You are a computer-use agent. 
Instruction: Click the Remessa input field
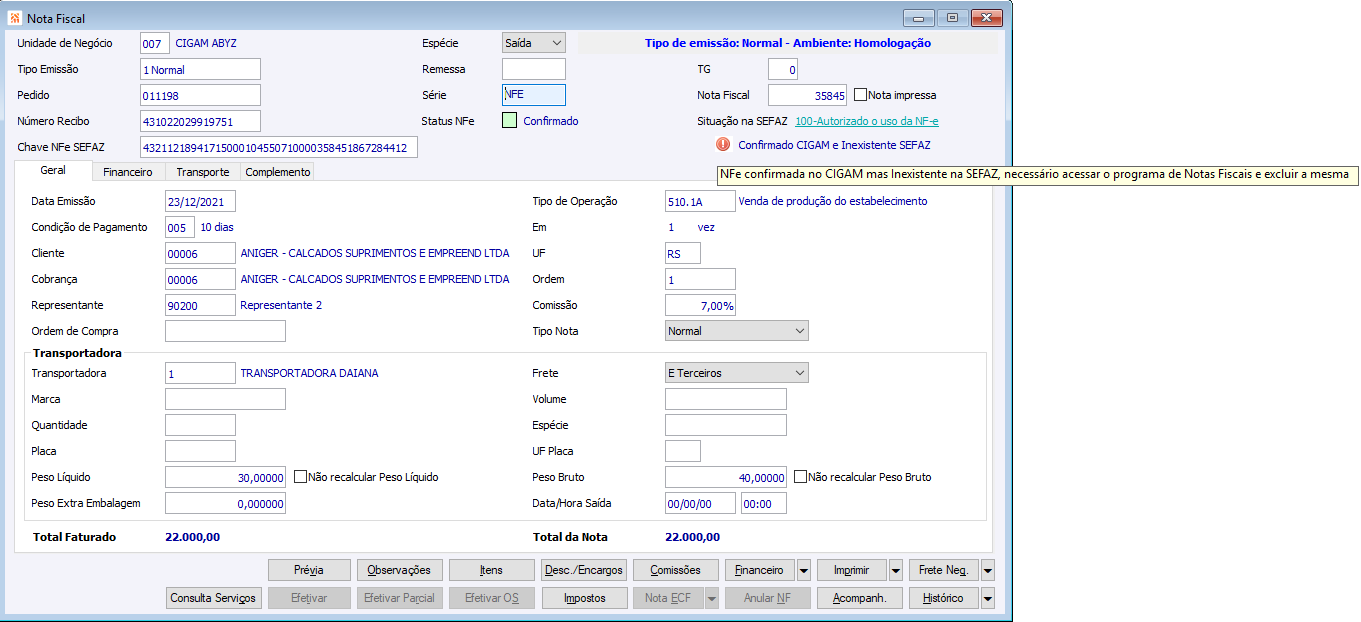pos(533,69)
